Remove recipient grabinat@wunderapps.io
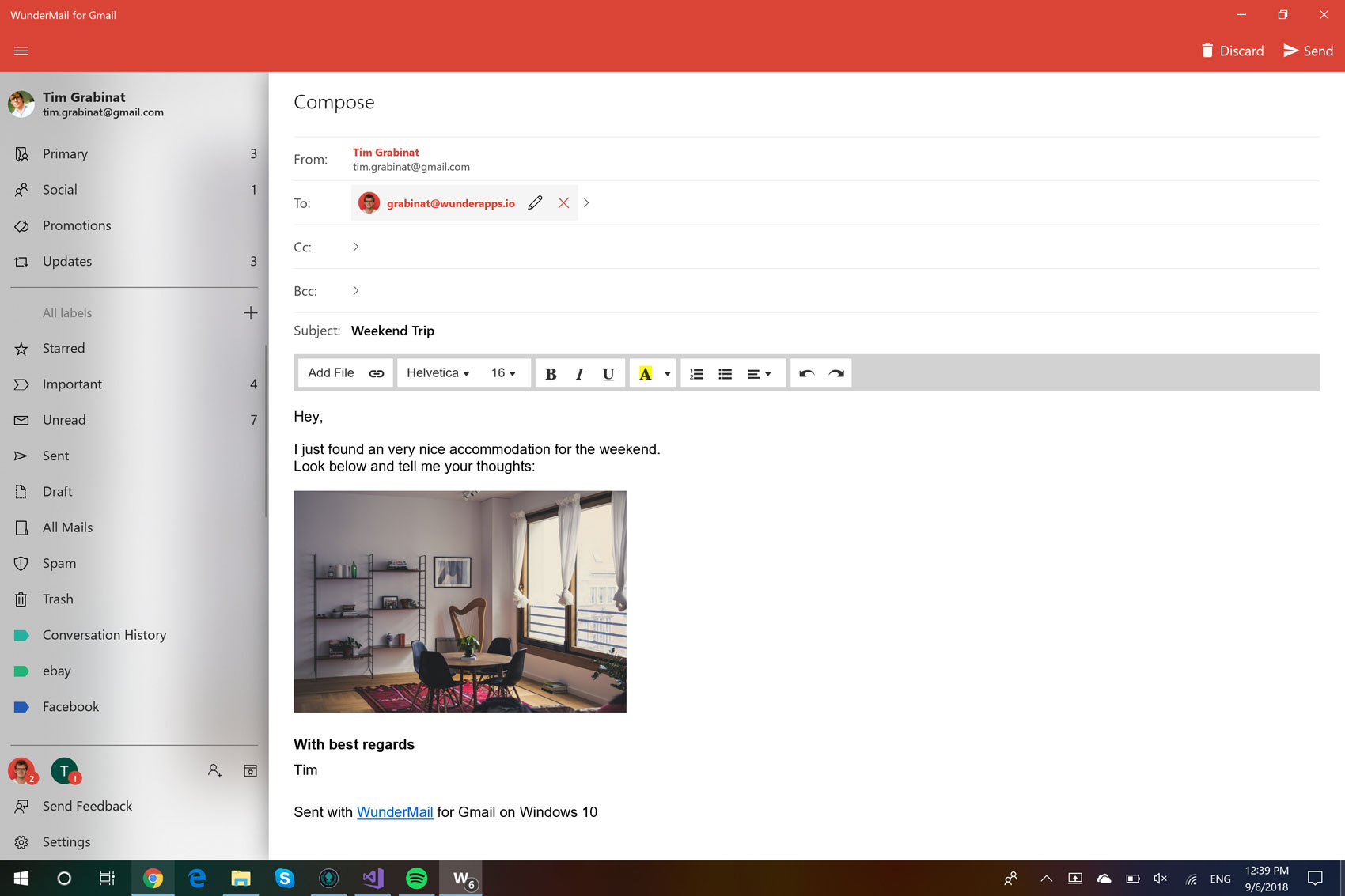 tap(563, 203)
